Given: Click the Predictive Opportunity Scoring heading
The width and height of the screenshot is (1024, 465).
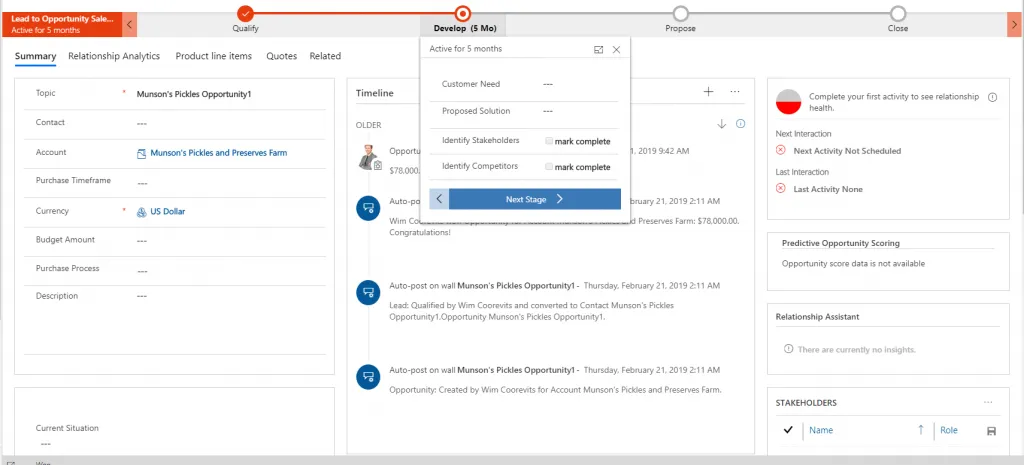Looking at the screenshot, I should tap(840, 243).
